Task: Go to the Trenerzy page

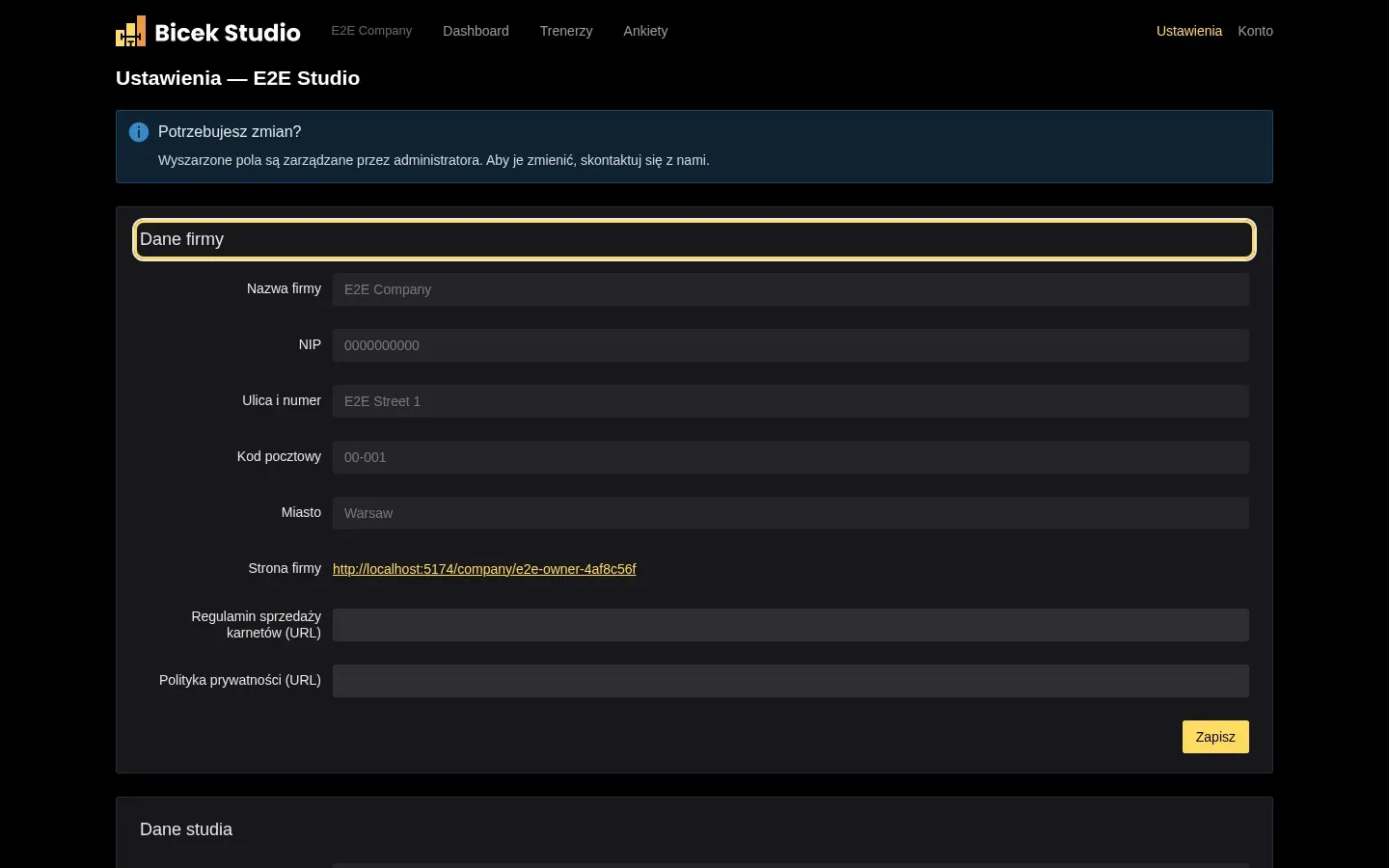Action: click(x=566, y=31)
